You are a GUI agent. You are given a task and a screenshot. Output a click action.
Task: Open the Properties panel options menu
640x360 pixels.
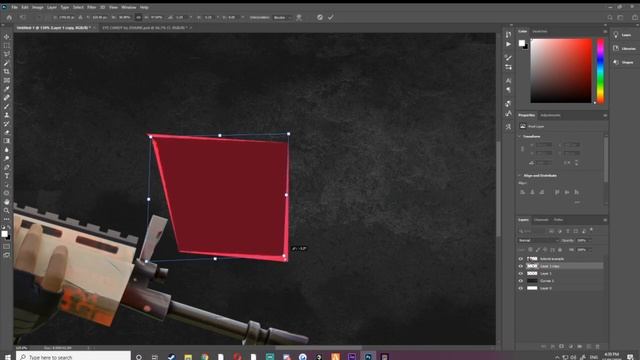click(605, 116)
